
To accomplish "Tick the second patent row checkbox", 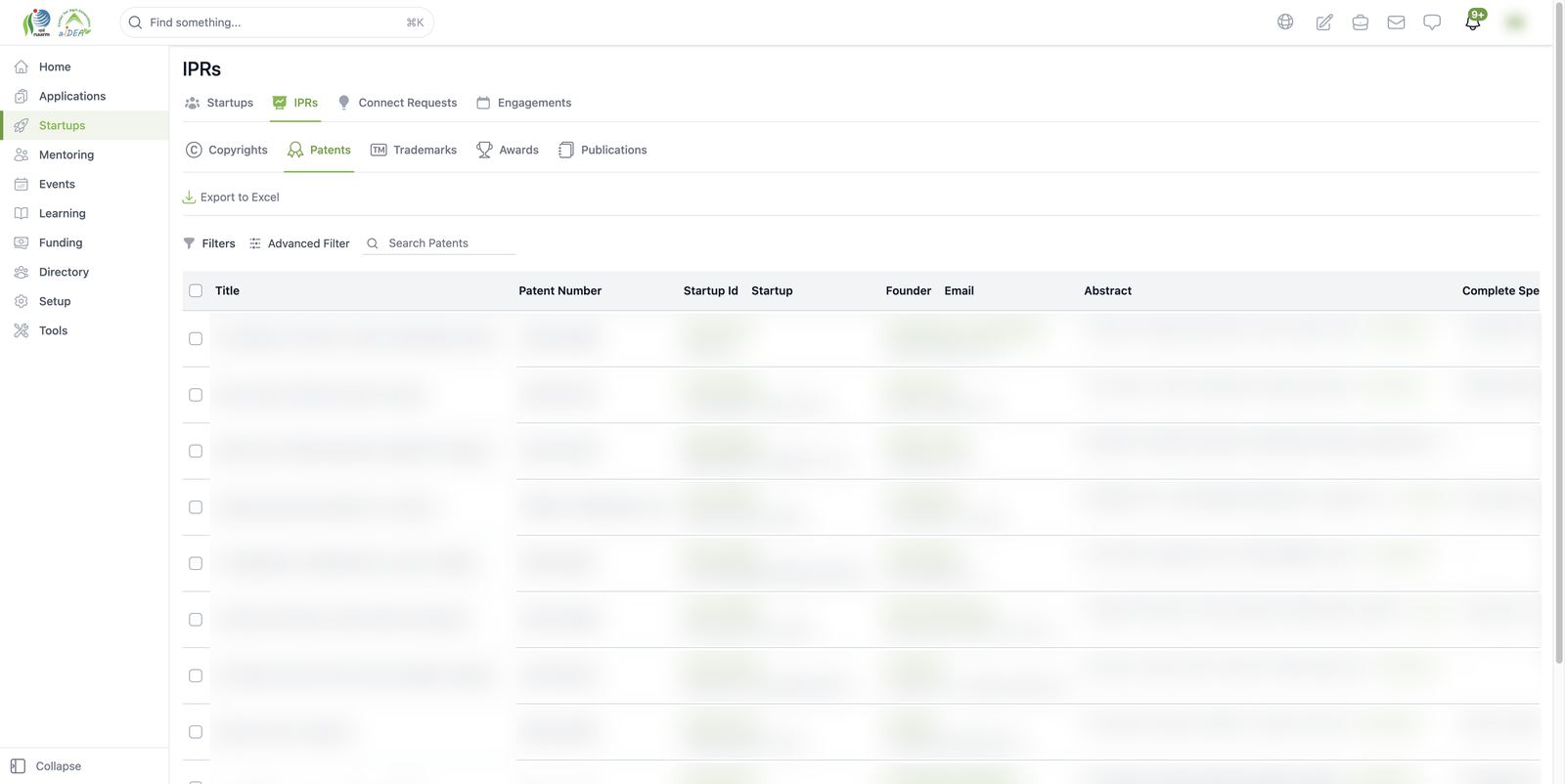I will click(196, 395).
